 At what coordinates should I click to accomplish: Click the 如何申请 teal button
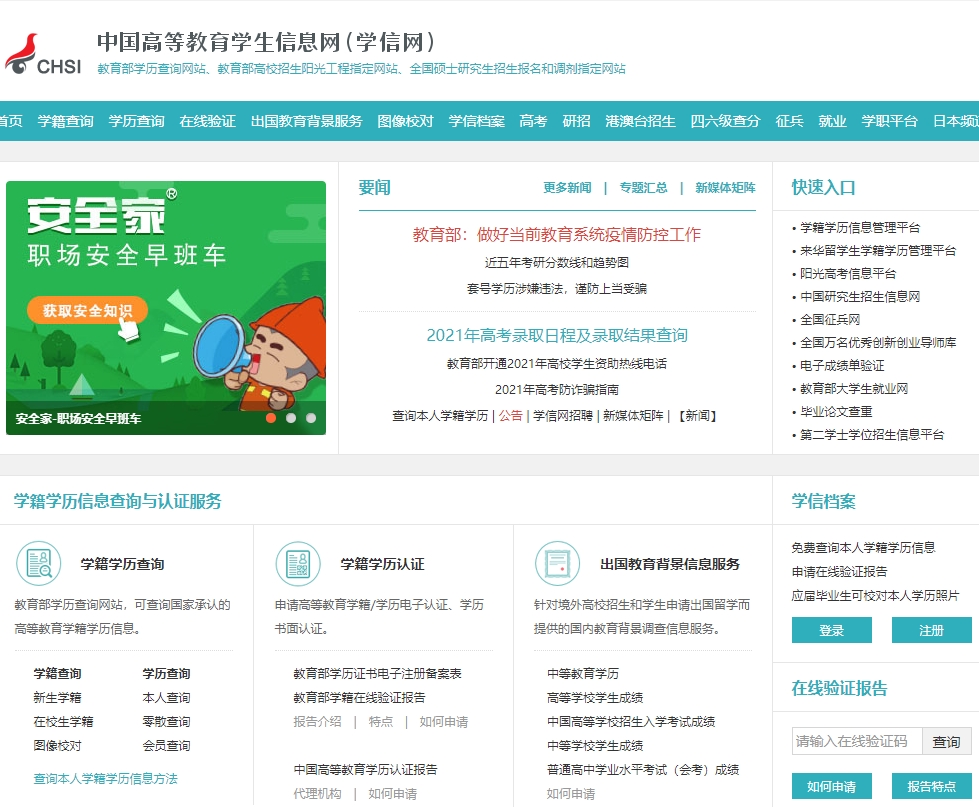(x=832, y=786)
